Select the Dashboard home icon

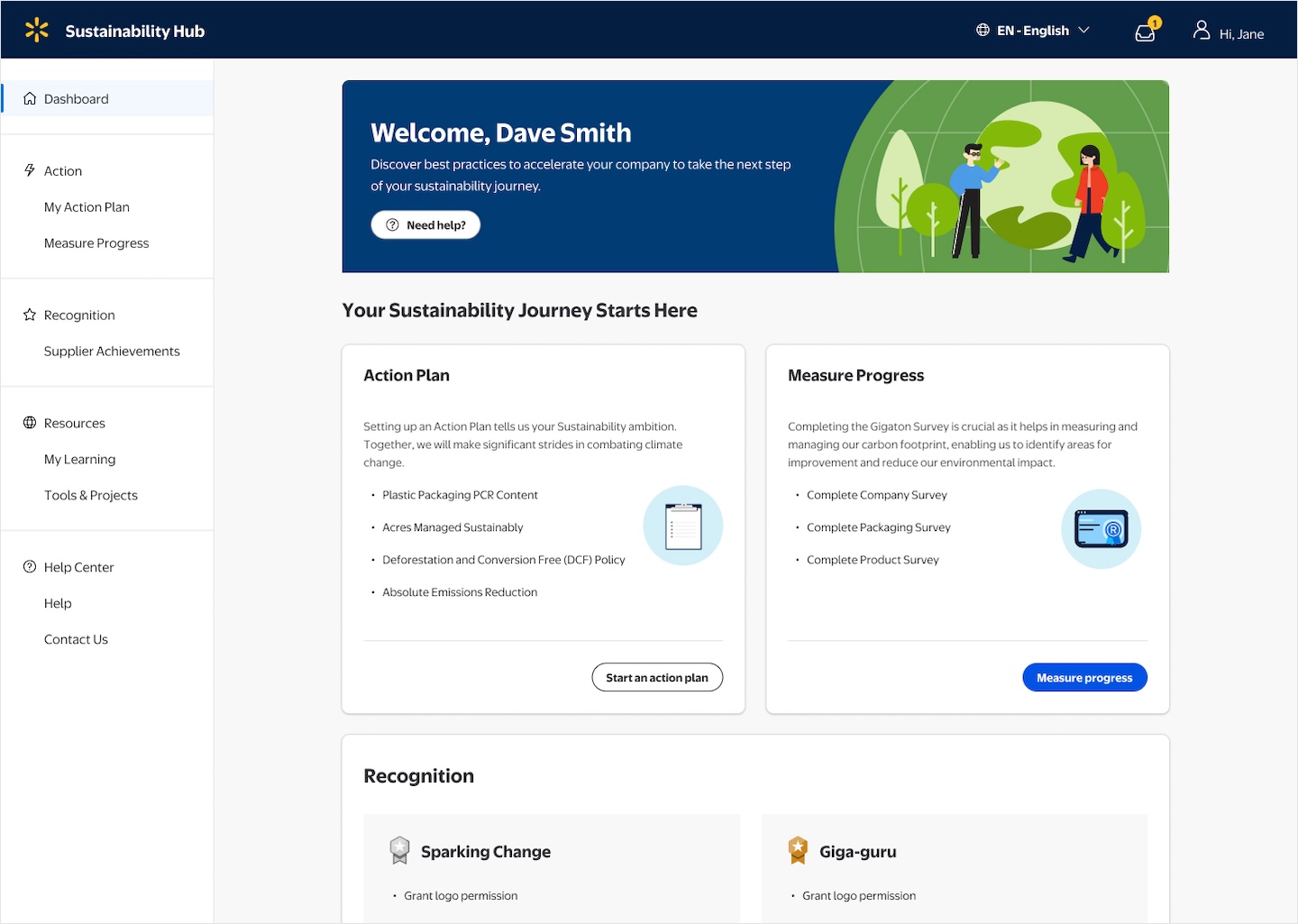tap(28, 98)
